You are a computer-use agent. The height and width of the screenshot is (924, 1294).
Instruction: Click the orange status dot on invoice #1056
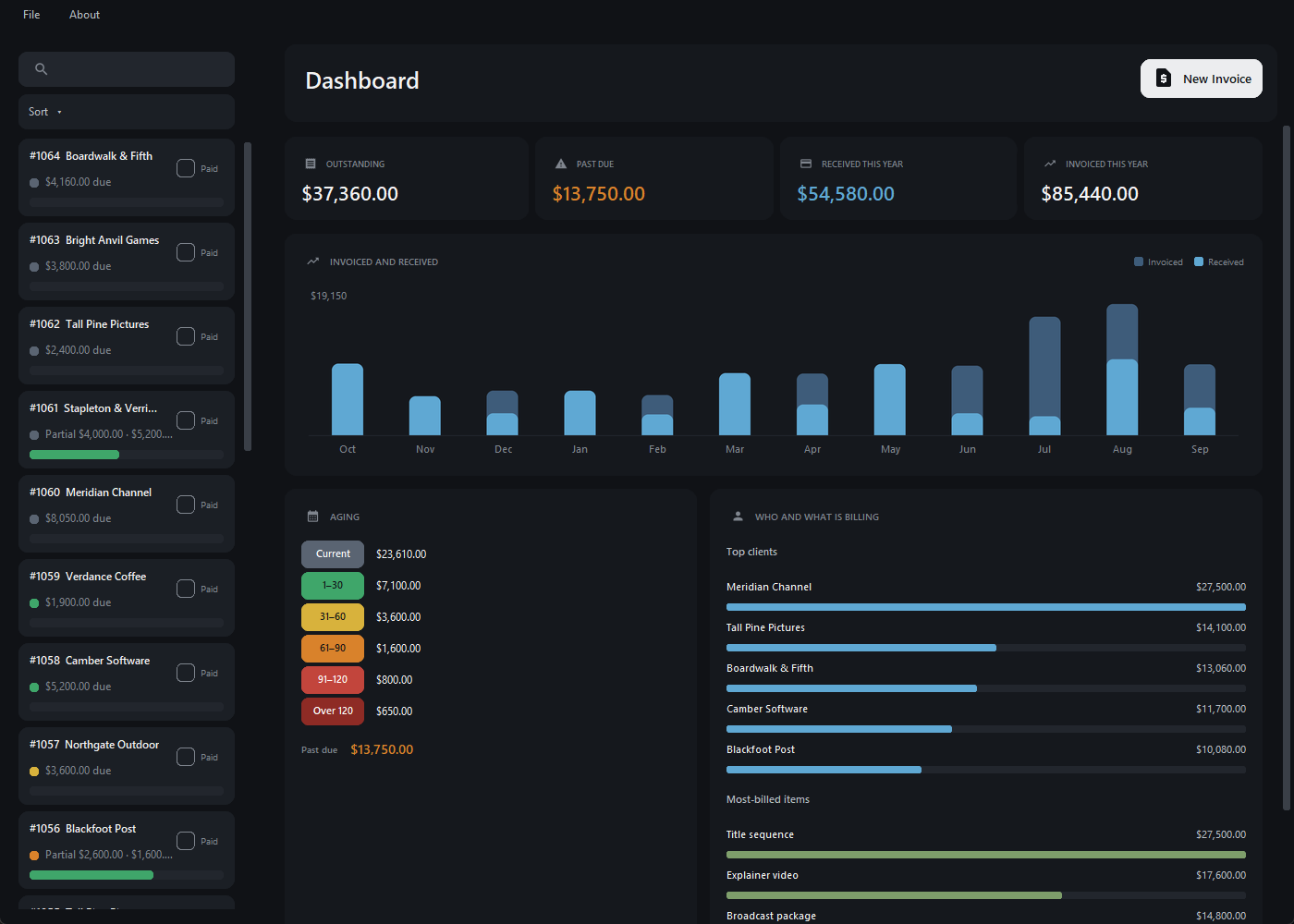[34, 856]
